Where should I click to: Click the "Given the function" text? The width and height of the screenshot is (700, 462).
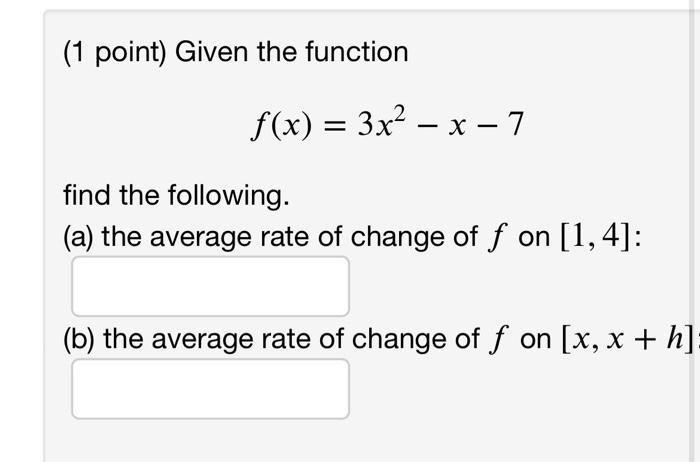pos(292,52)
